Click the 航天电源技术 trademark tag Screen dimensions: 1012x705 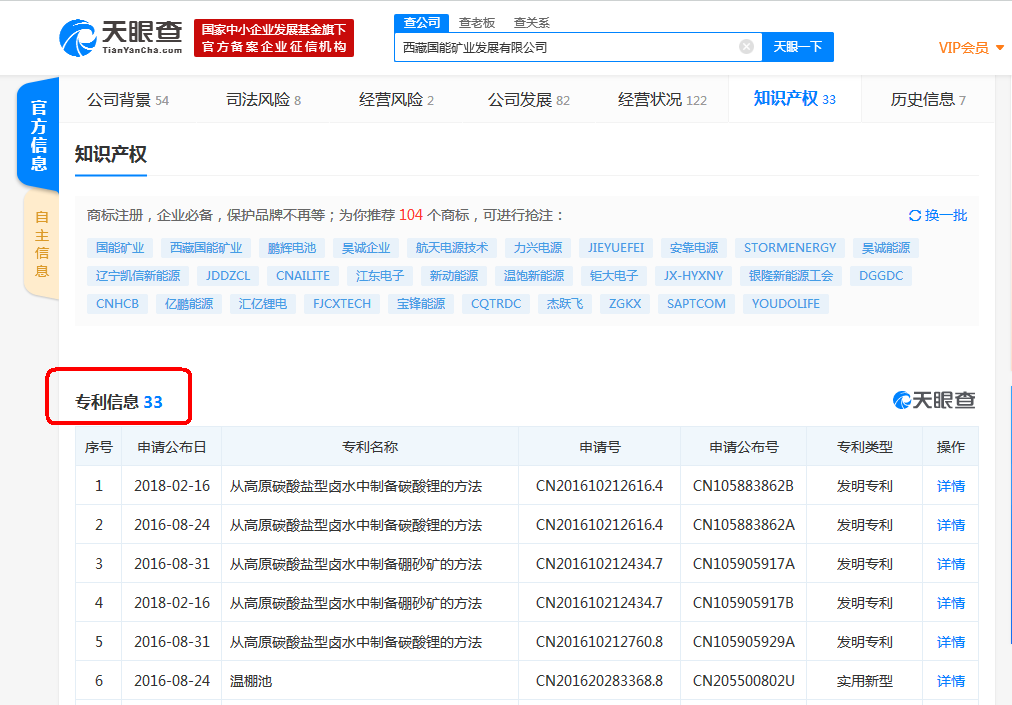click(452, 248)
